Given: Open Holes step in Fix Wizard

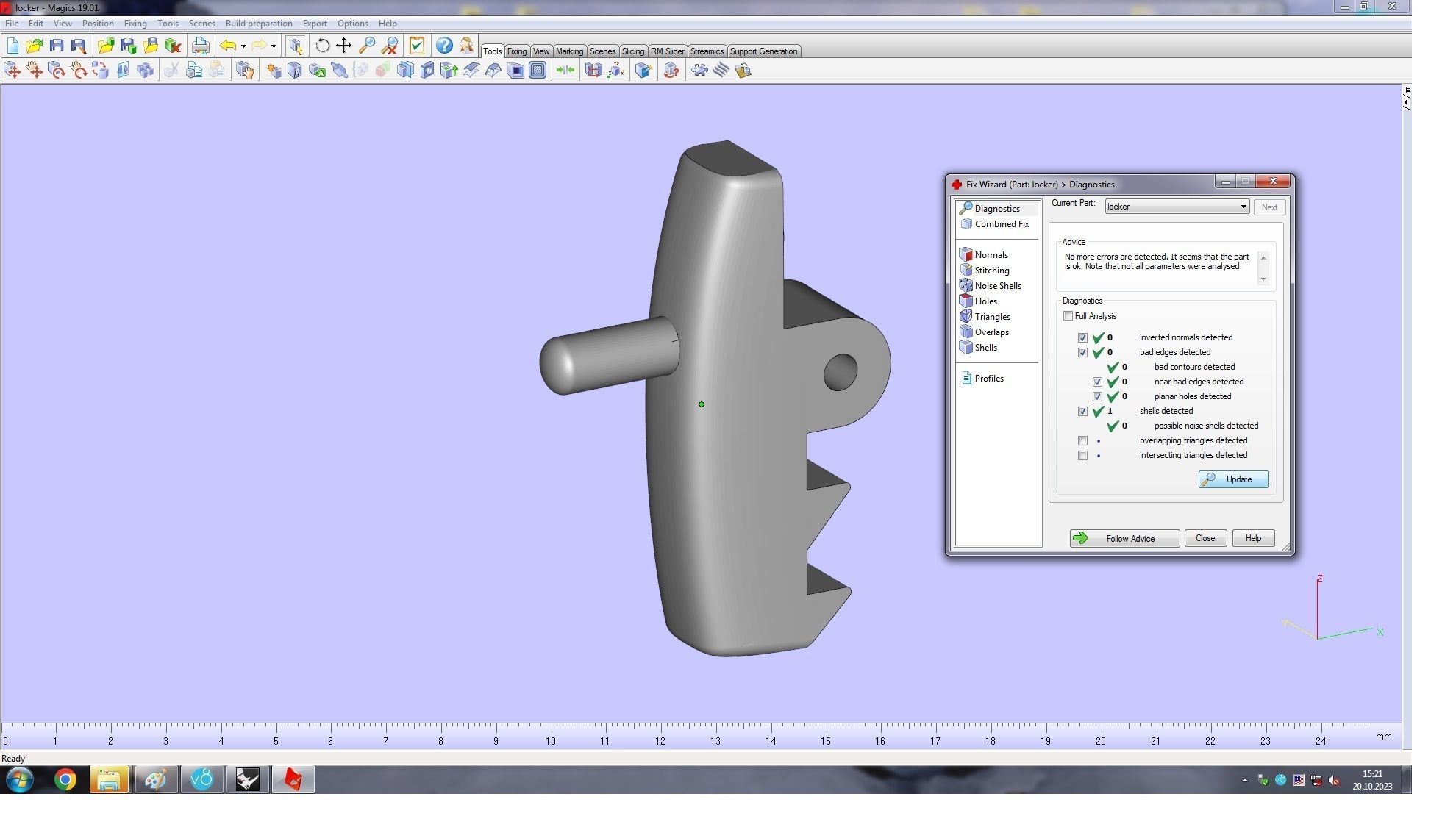Looking at the screenshot, I should (985, 301).
